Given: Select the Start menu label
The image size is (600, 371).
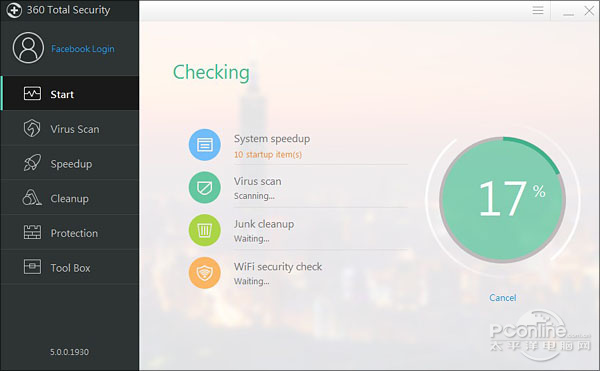Looking at the screenshot, I should pos(62,94).
